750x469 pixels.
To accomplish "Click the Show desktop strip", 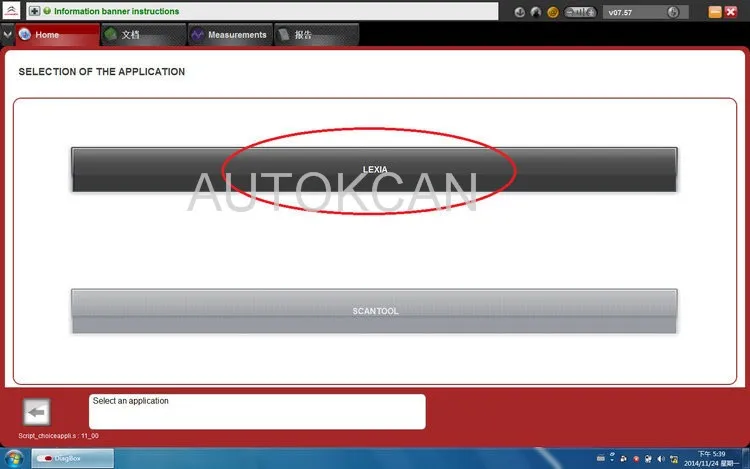I will tap(746, 458).
